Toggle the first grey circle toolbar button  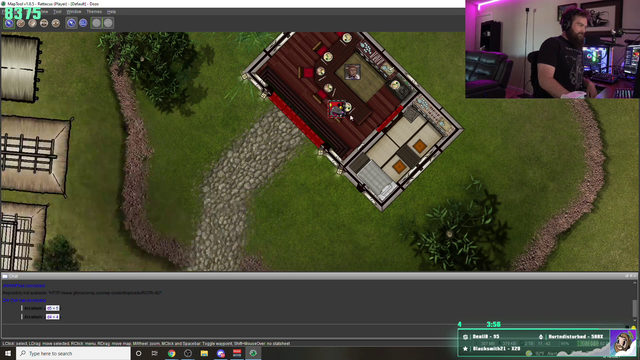tap(96, 23)
